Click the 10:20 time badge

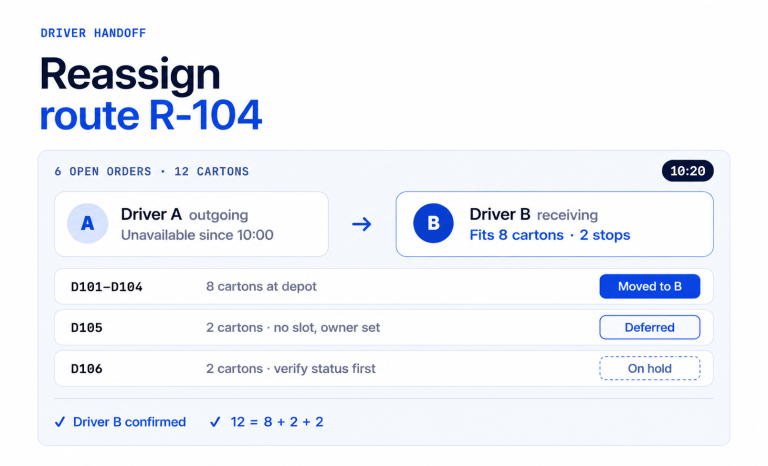pos(688,171)
